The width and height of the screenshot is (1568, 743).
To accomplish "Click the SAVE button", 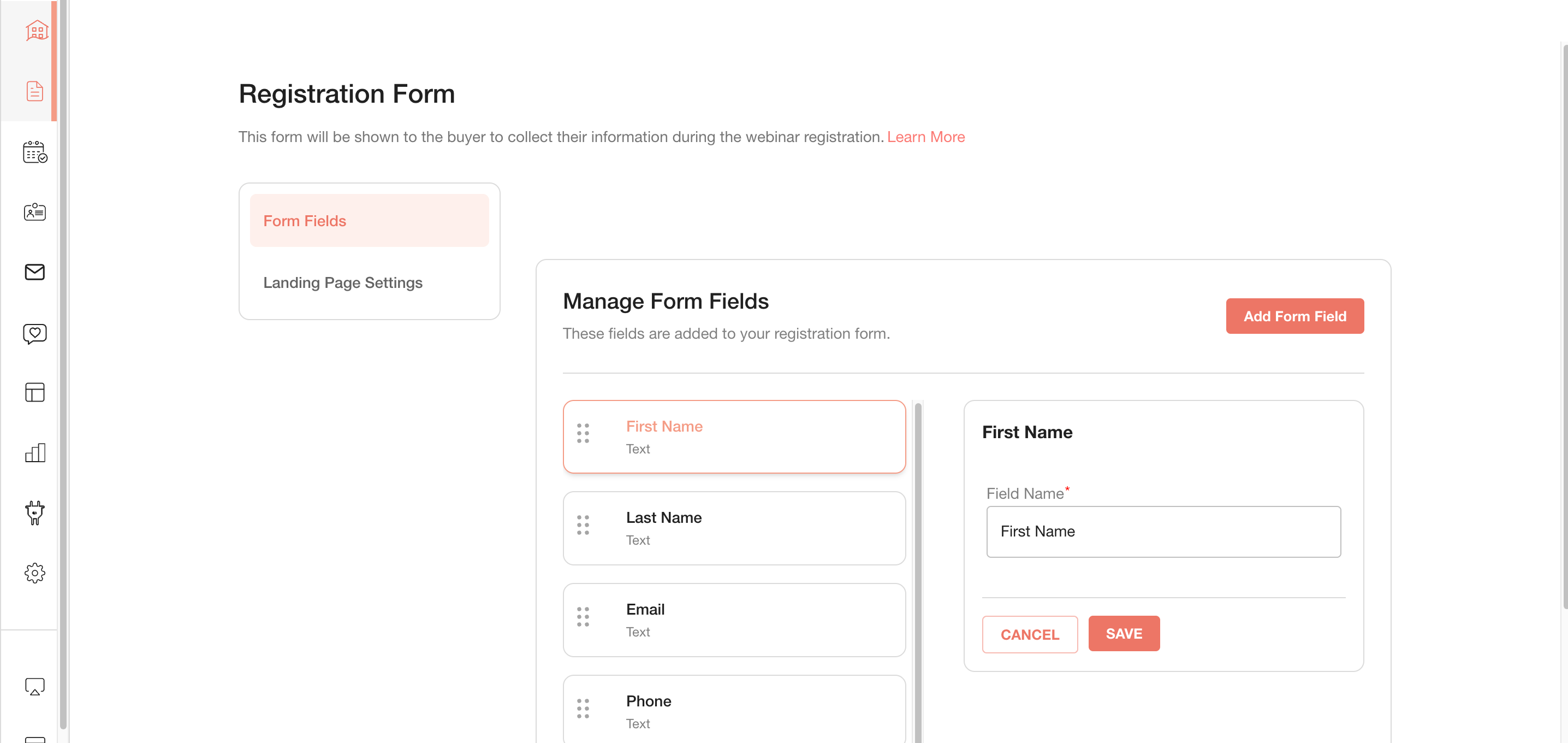I will pos(1123,633).
